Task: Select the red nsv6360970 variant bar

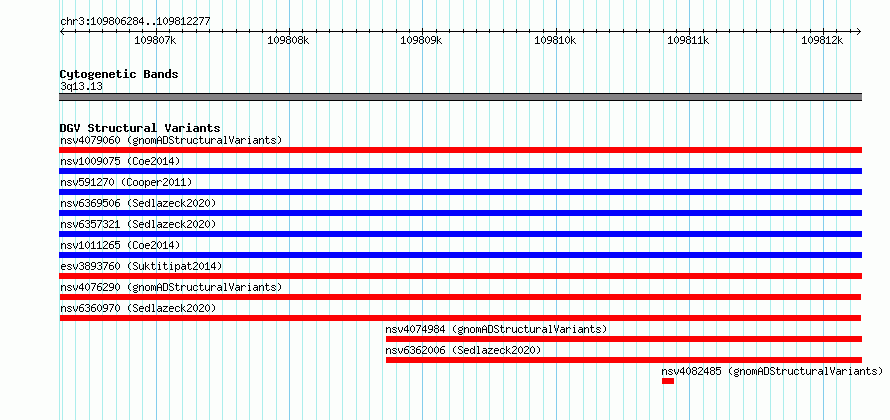Action: pos(460,318)
